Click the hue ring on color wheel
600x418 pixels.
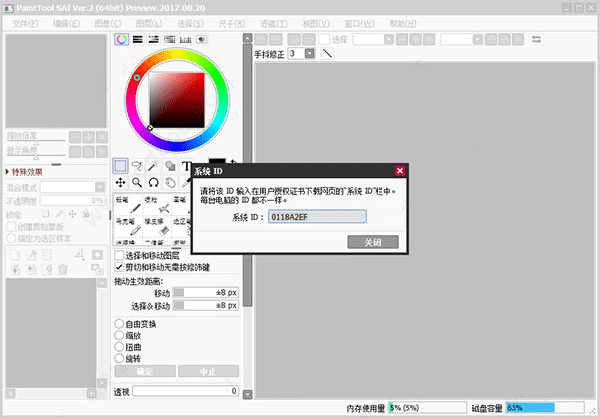coord(177,54)
